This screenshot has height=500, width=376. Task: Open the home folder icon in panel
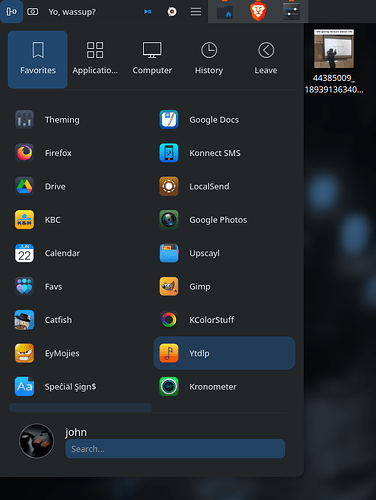point(225,11)
